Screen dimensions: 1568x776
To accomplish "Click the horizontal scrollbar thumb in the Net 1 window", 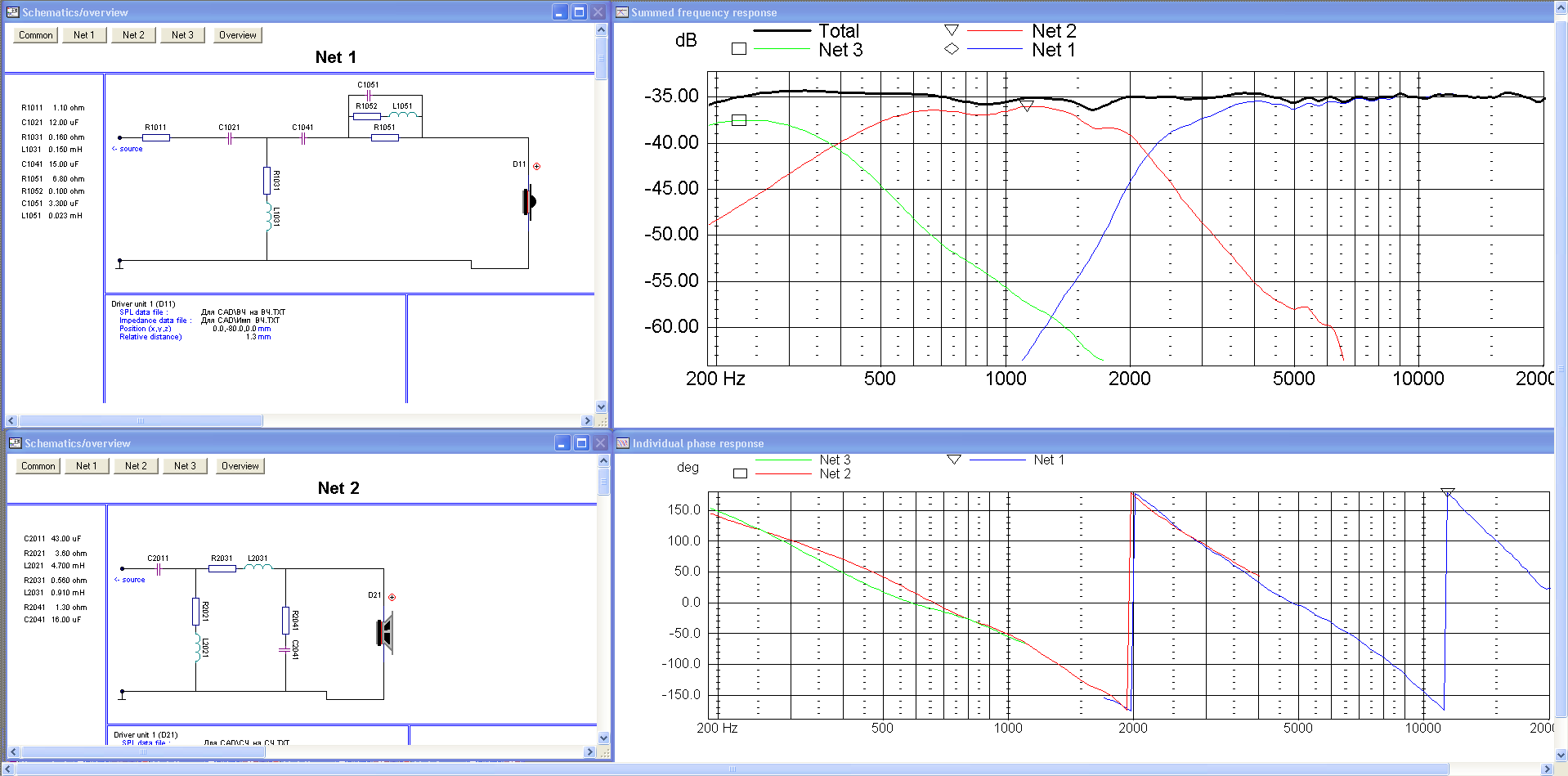I will click(x=139, y=421).
